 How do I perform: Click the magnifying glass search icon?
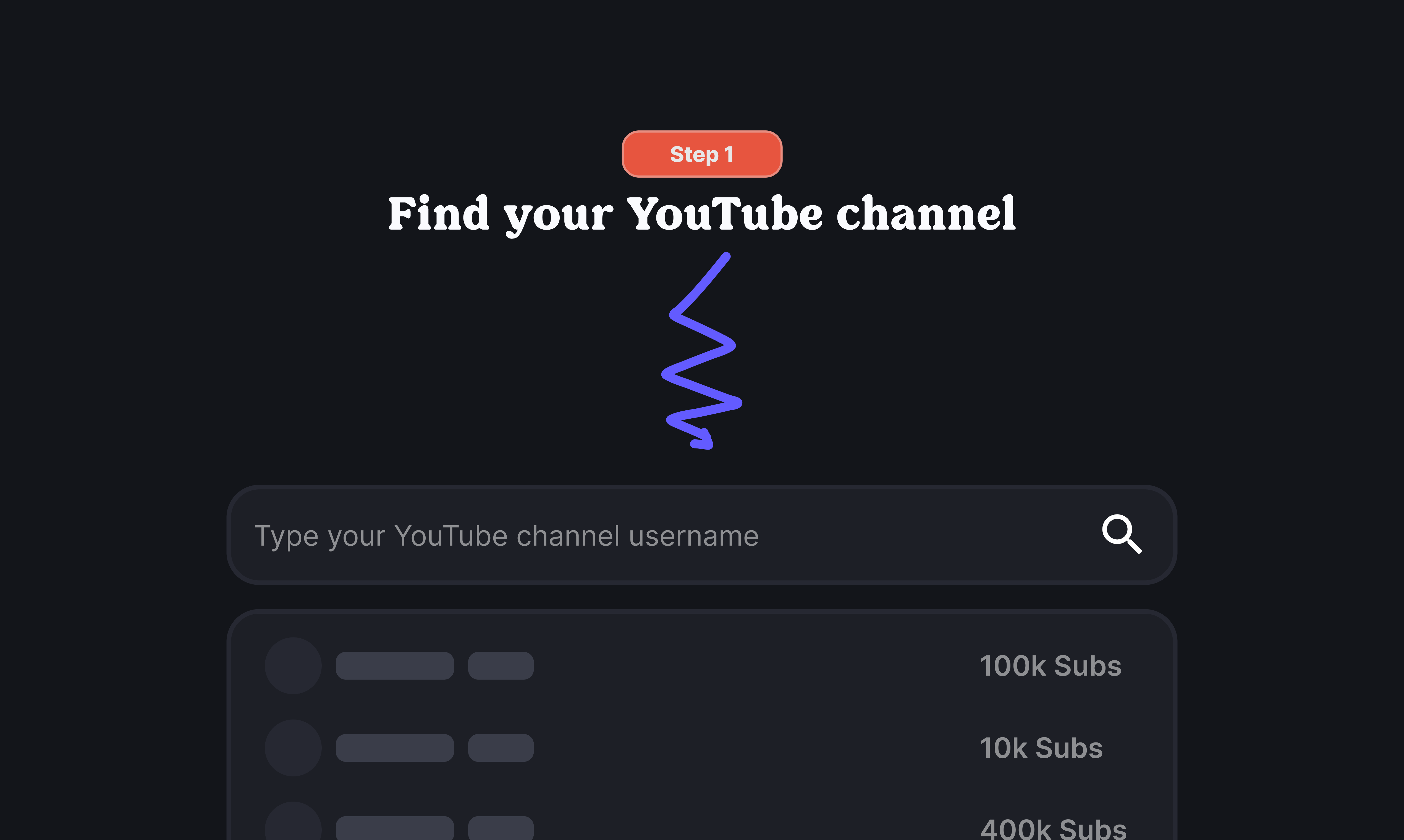coord(1122,534)
